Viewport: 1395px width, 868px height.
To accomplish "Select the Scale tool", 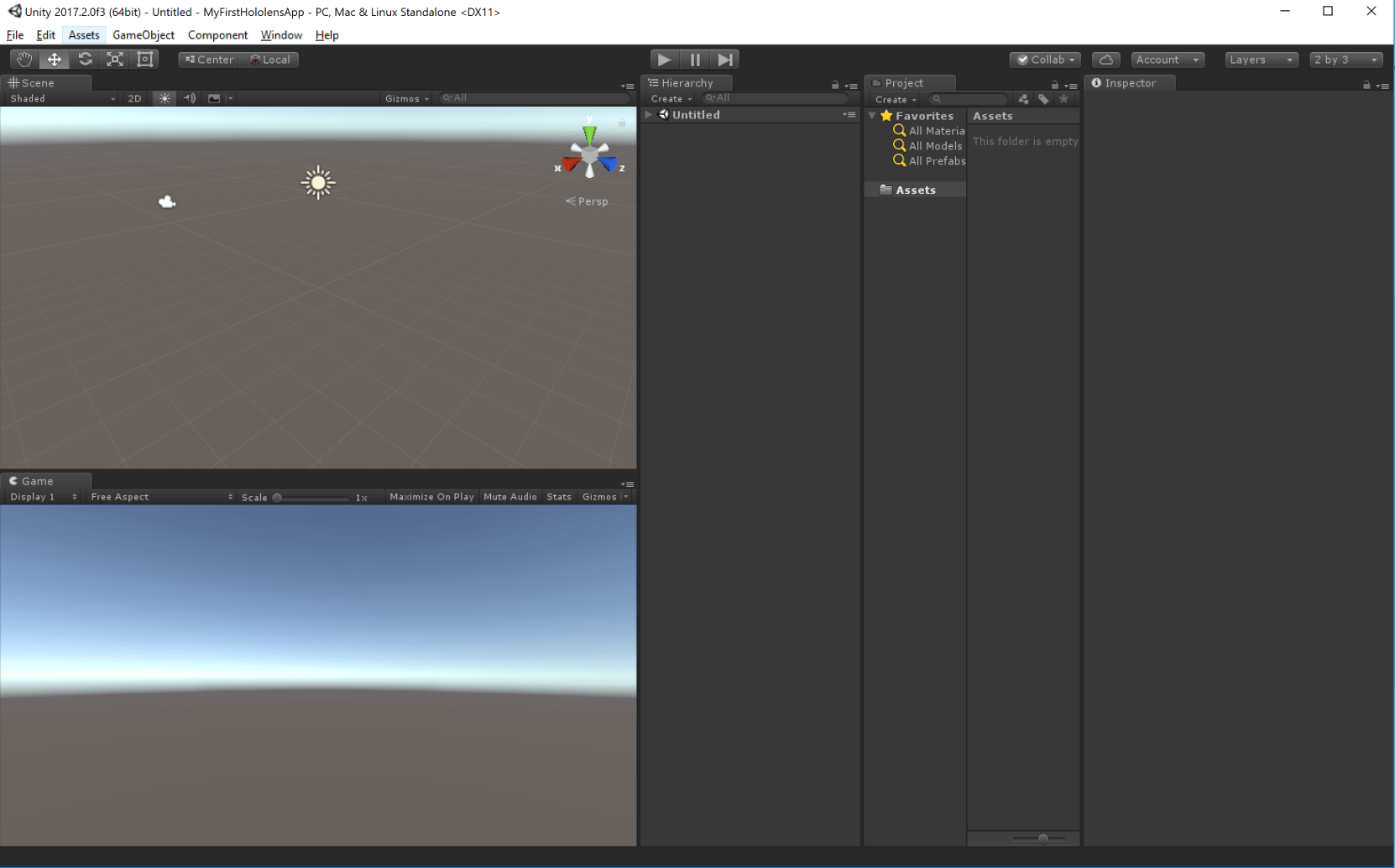I will (x=114, y=59).
